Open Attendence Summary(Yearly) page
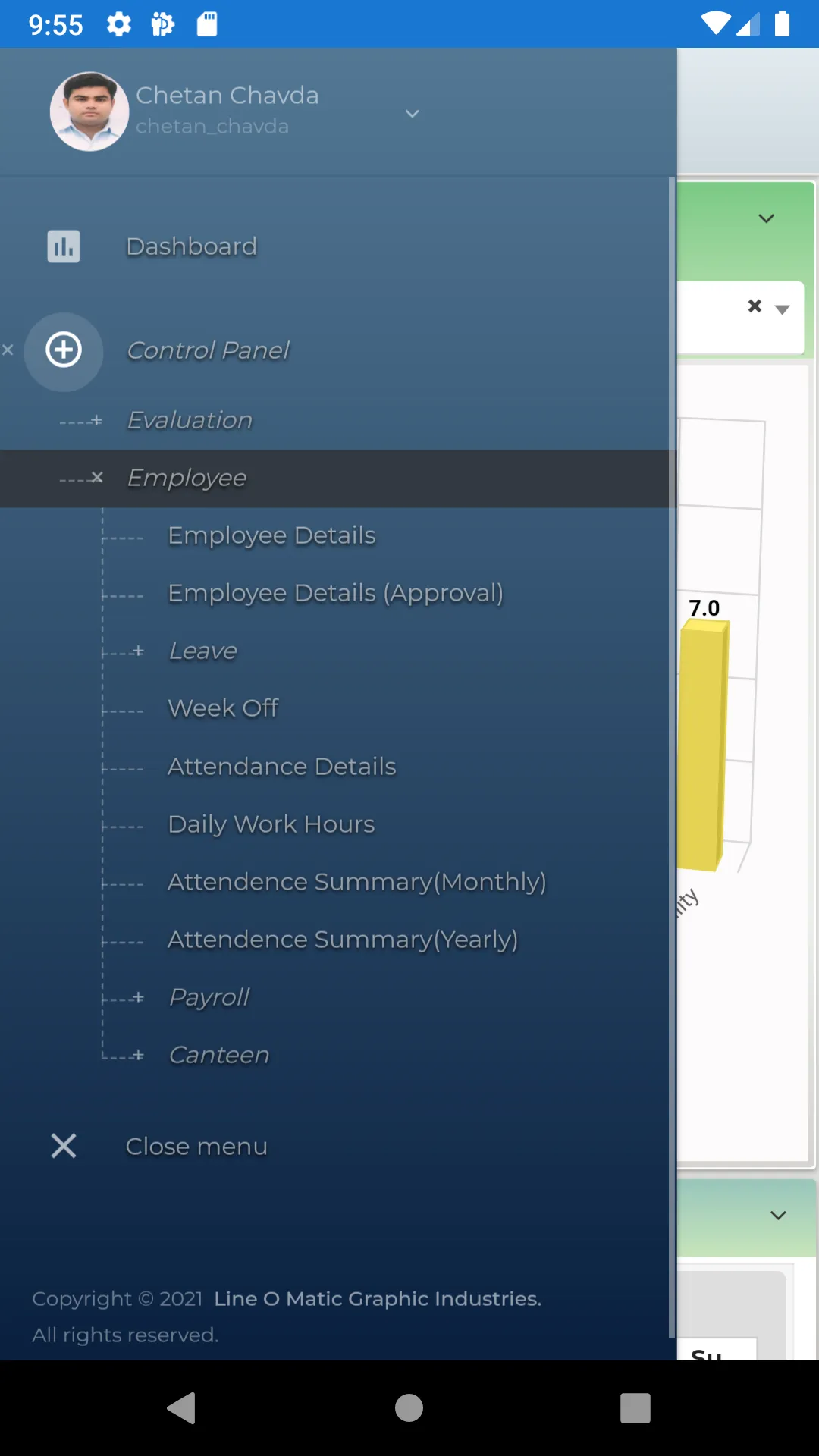Screen dimensions: 819x1456 coord(343,940)
